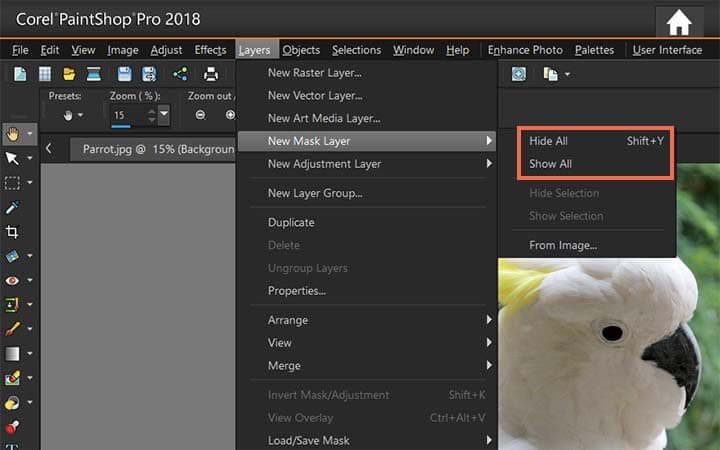Click Palettes in the menu bar
Image resolution: width=720 pixels, height=450 pixels.
coord(594,50)
